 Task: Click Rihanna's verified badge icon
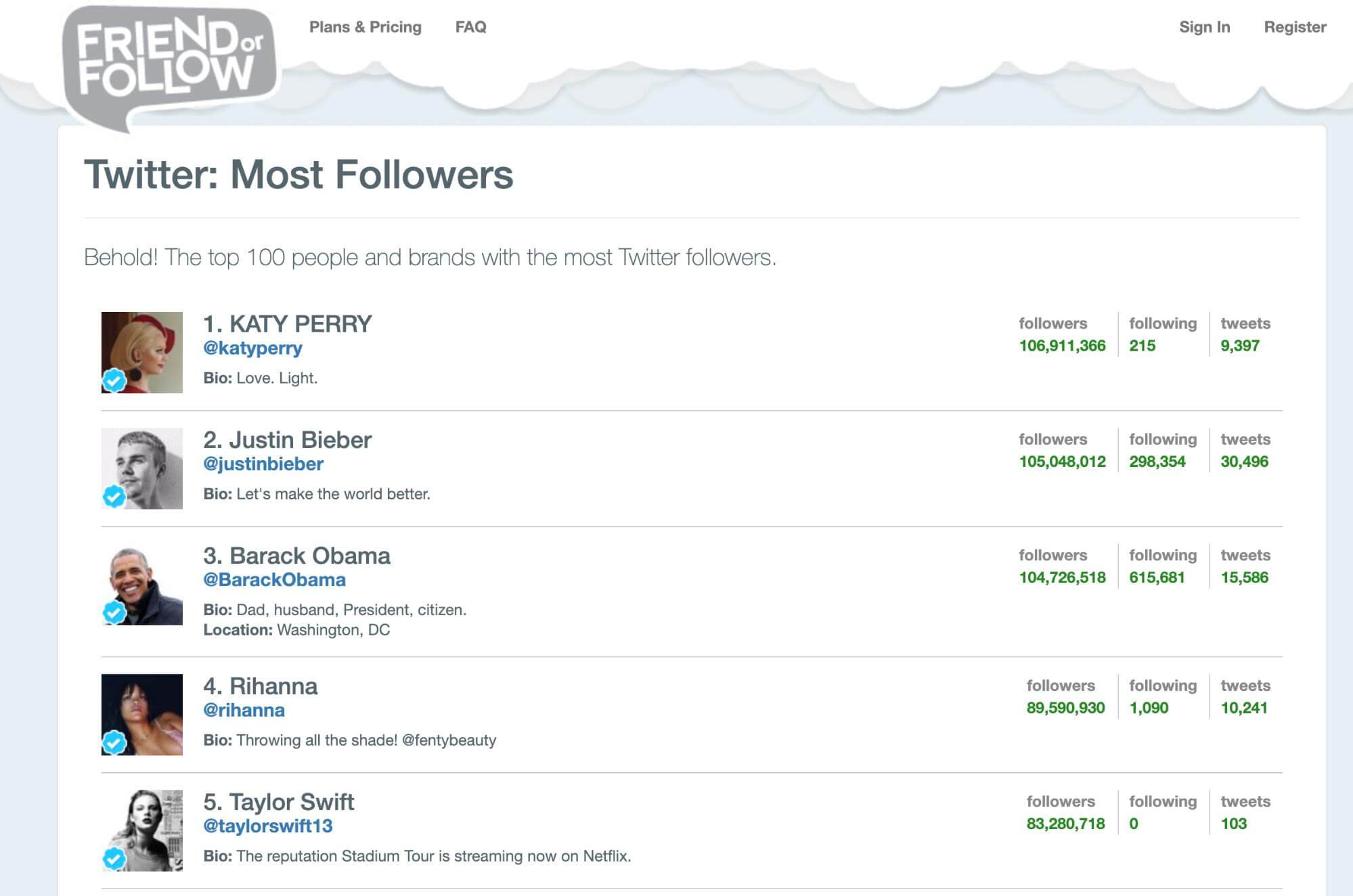click(114, 743)
